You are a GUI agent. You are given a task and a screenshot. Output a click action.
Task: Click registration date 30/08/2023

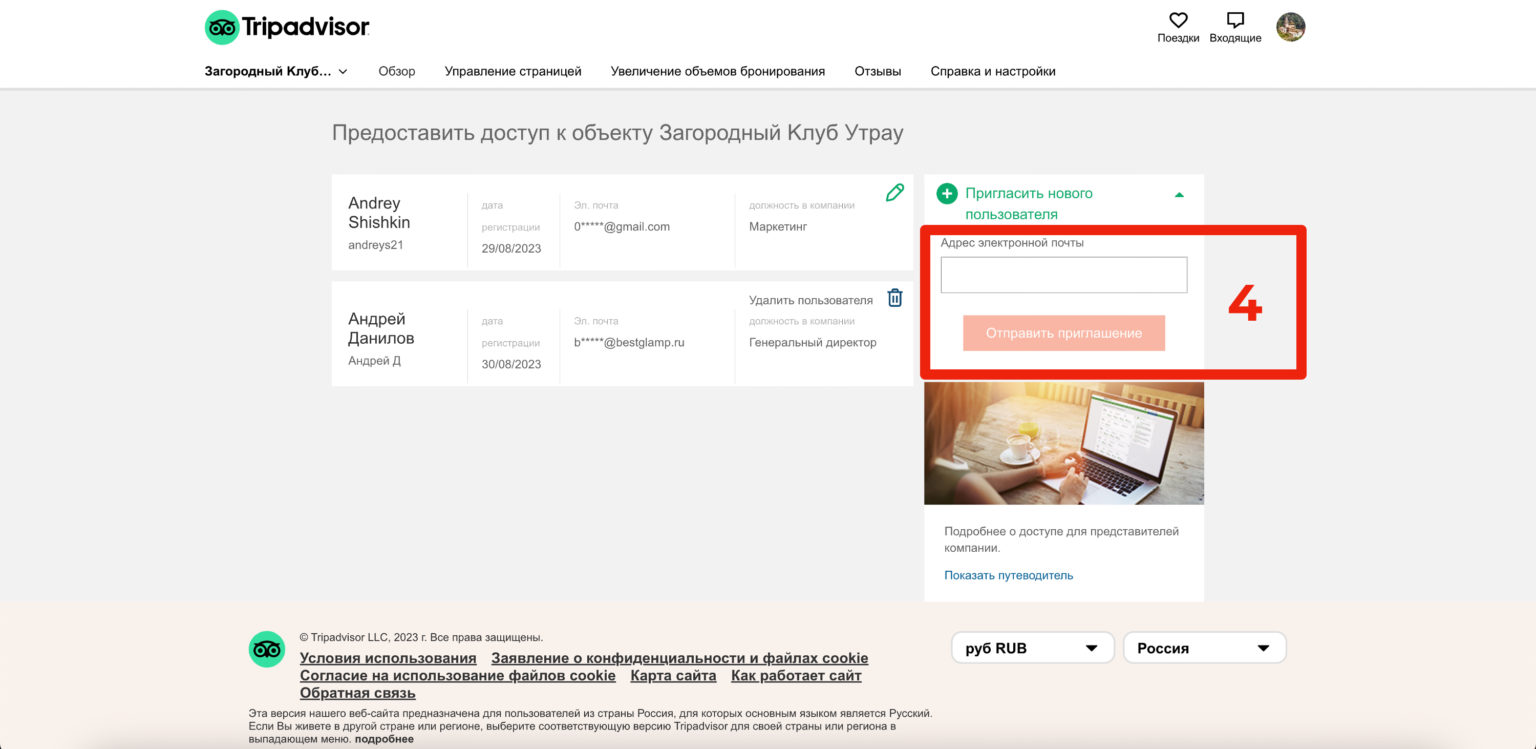511,364
